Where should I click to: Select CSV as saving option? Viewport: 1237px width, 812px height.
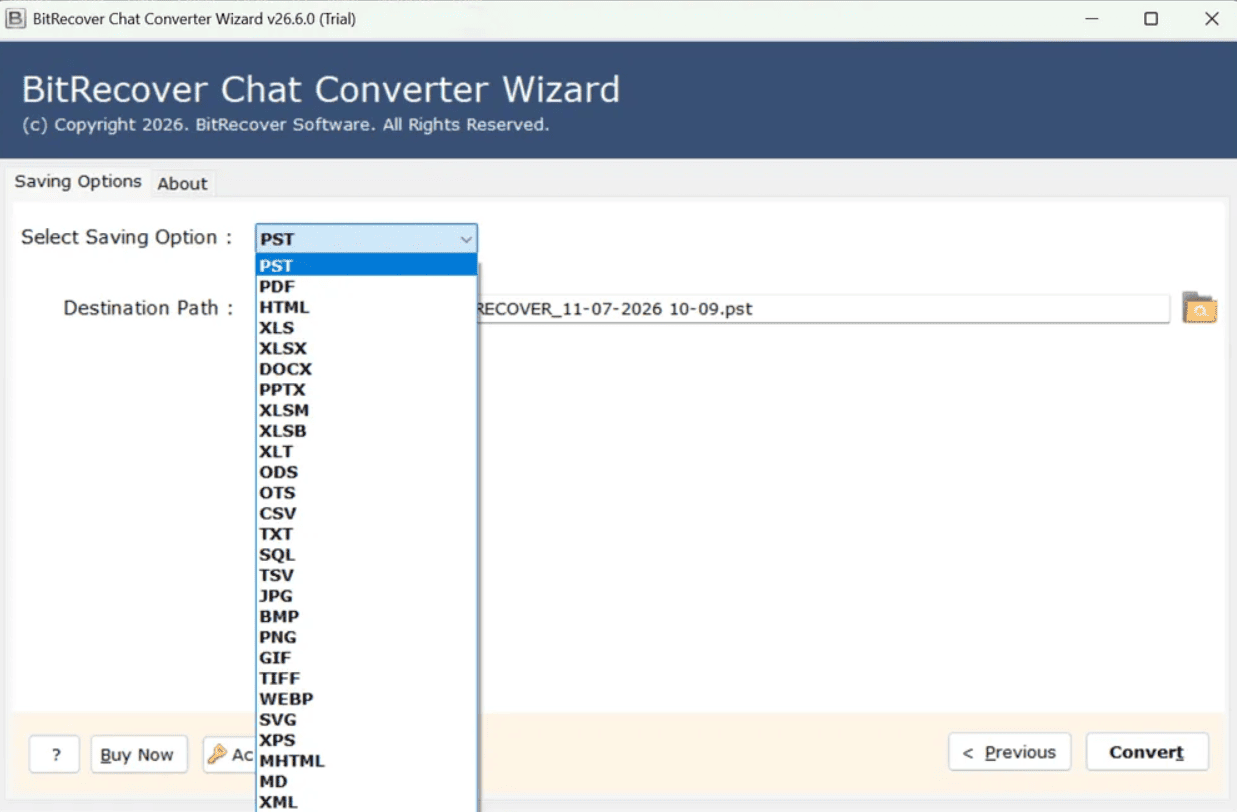click(366, 513)
